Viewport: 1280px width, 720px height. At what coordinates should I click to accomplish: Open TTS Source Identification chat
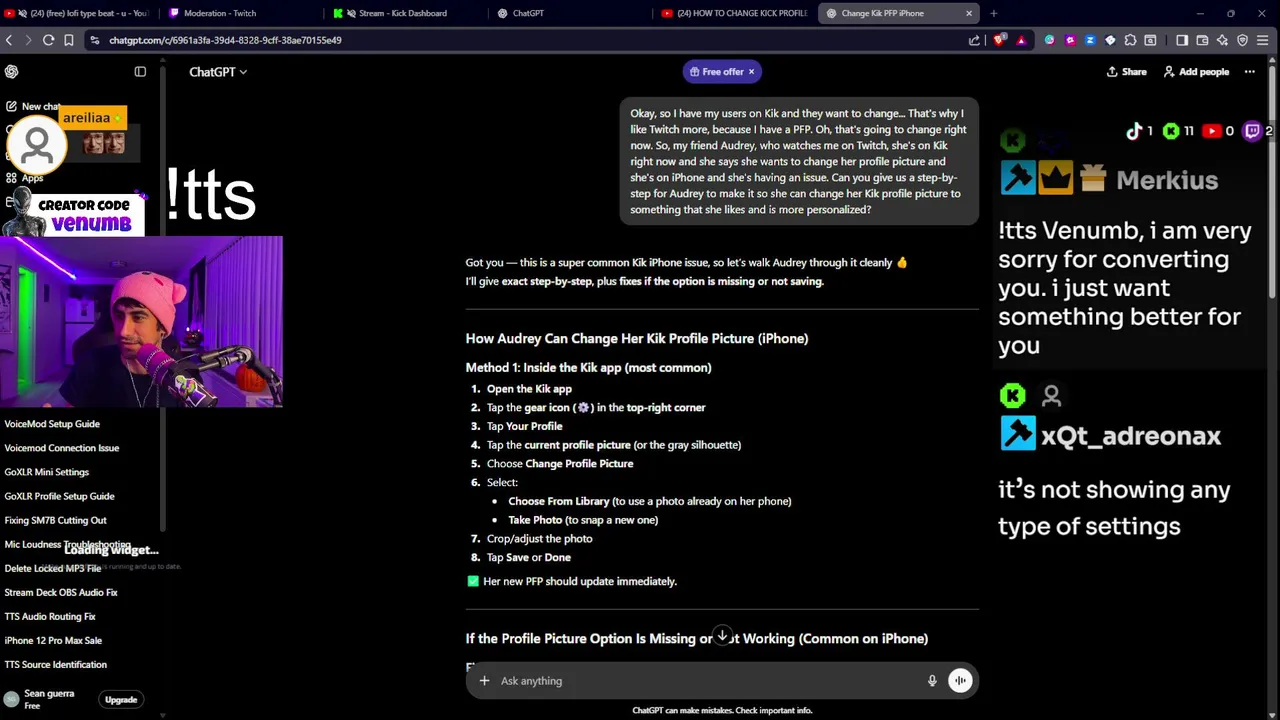[x=55, y=664]
